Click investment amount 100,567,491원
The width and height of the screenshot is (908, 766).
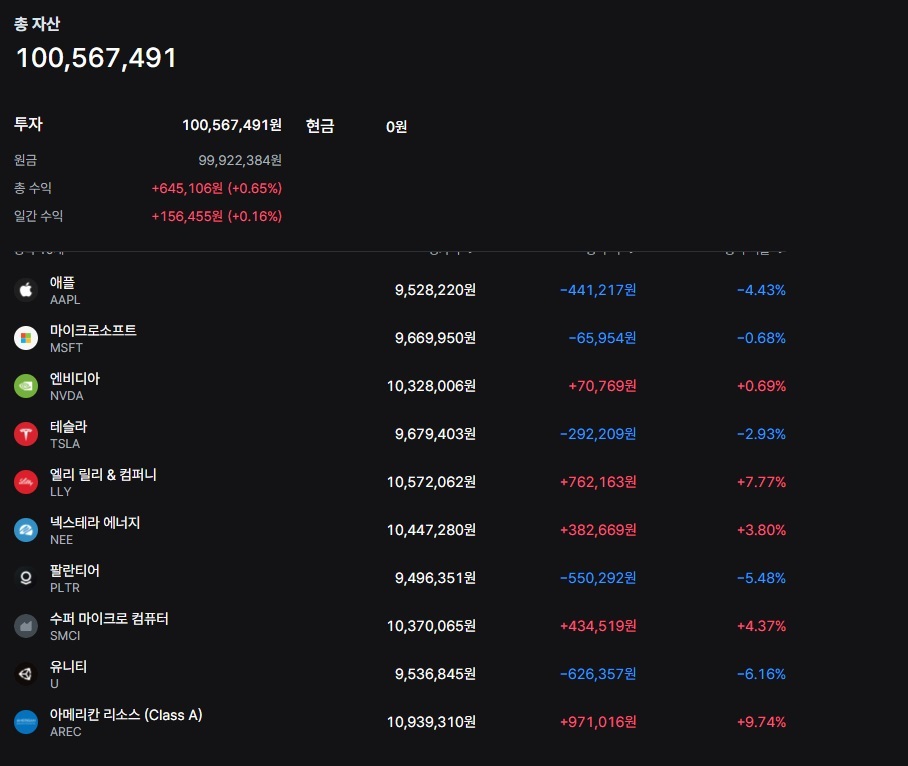click(x=232, y=125)
